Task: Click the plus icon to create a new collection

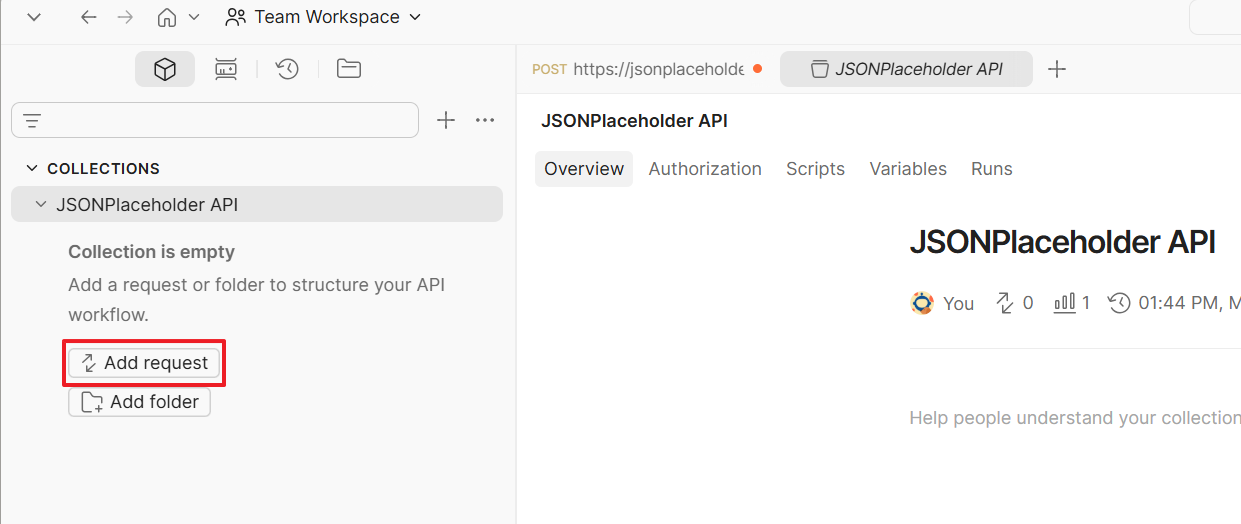Action: point(446,120)
